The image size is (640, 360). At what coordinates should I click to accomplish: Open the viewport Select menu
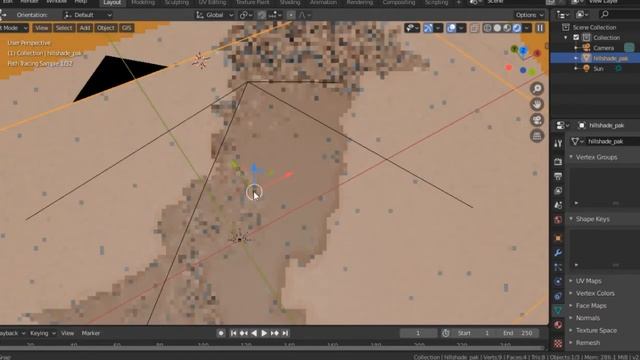coord(64,28)
